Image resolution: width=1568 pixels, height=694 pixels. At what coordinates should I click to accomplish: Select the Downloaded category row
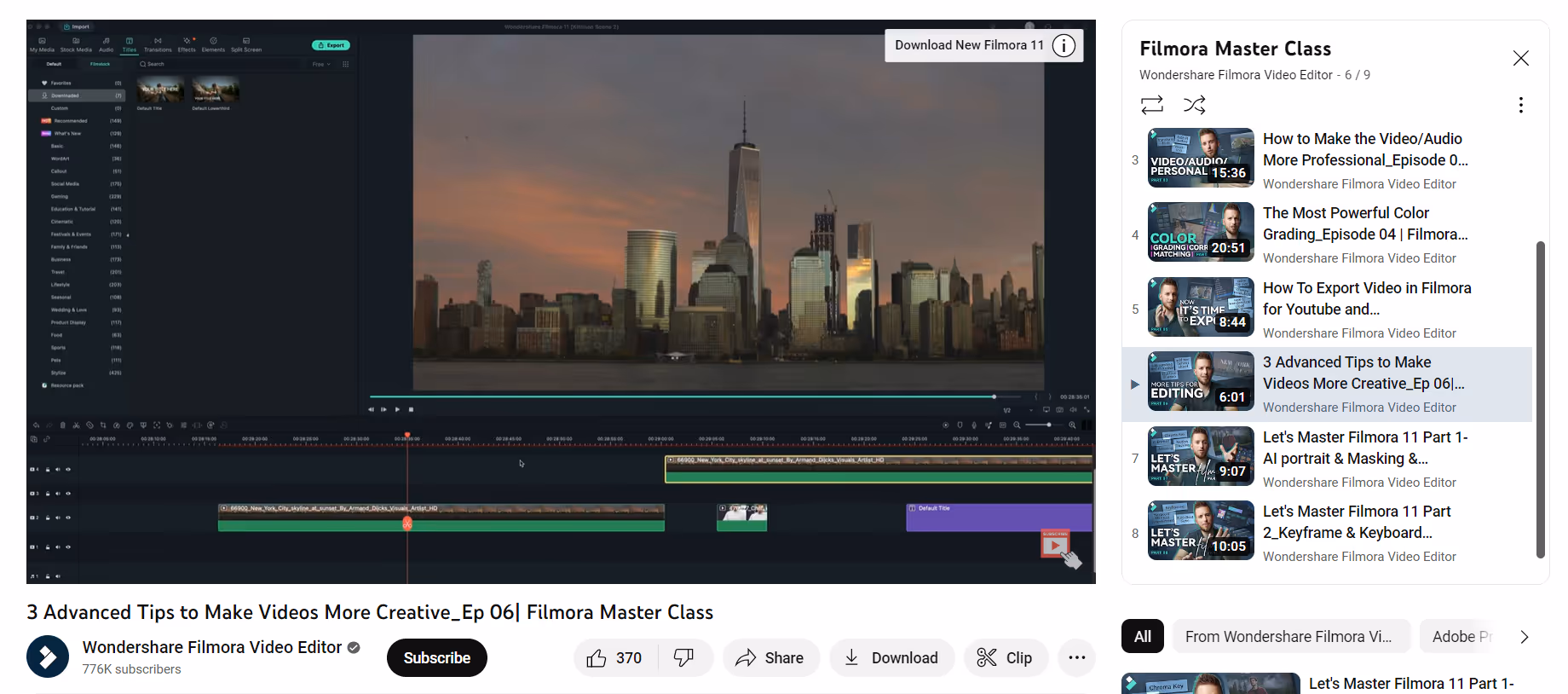click(77, 95)
